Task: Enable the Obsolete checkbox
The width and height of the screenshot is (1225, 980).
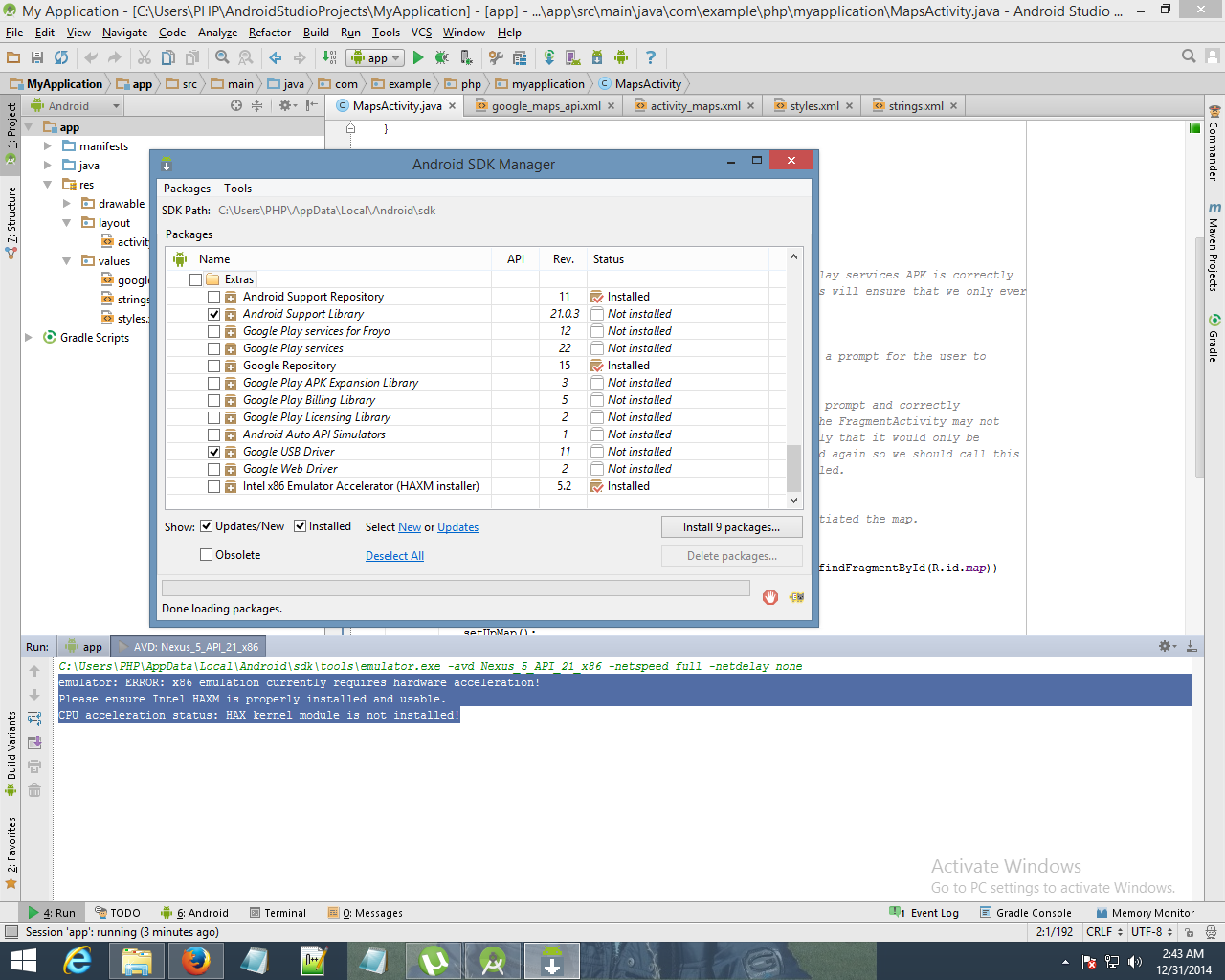Action: 206,555
